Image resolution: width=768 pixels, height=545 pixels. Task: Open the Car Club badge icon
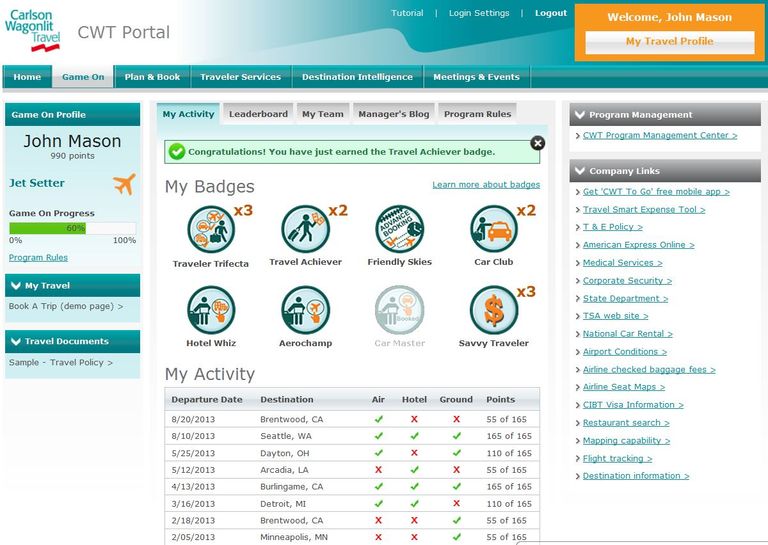[x=493, y=229]
